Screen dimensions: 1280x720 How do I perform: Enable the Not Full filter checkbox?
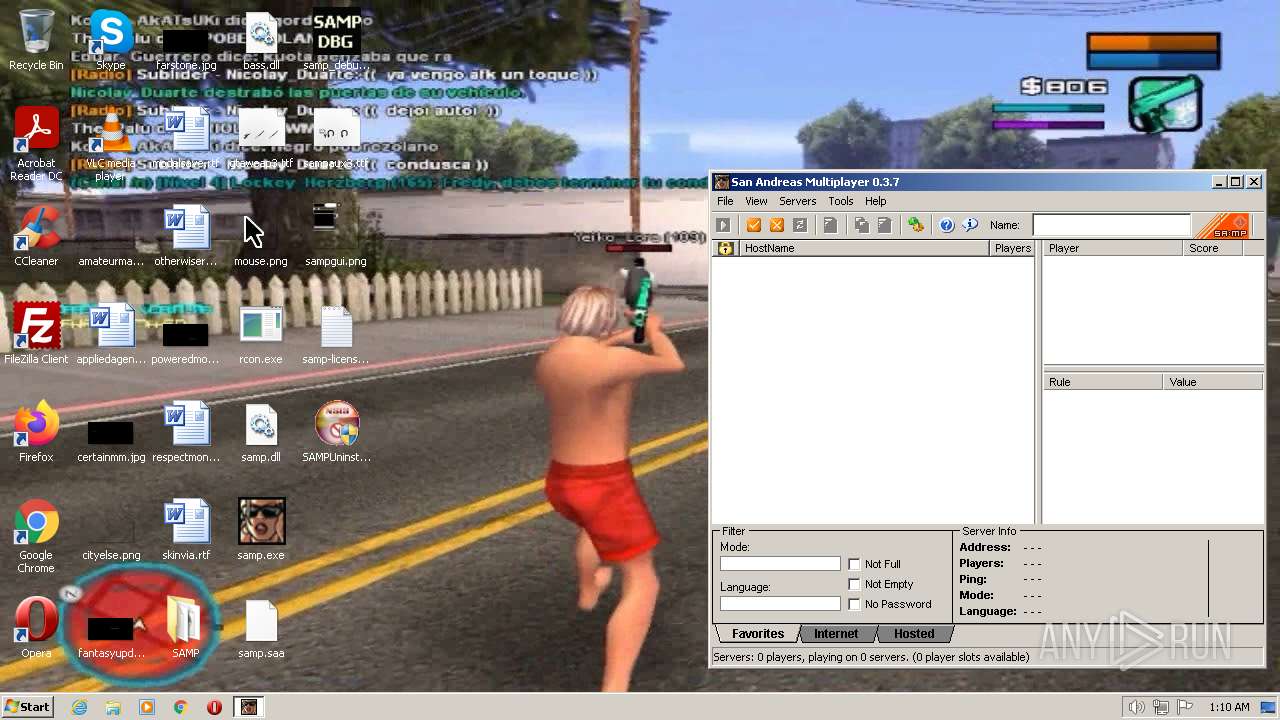click(x=854, y=564)
